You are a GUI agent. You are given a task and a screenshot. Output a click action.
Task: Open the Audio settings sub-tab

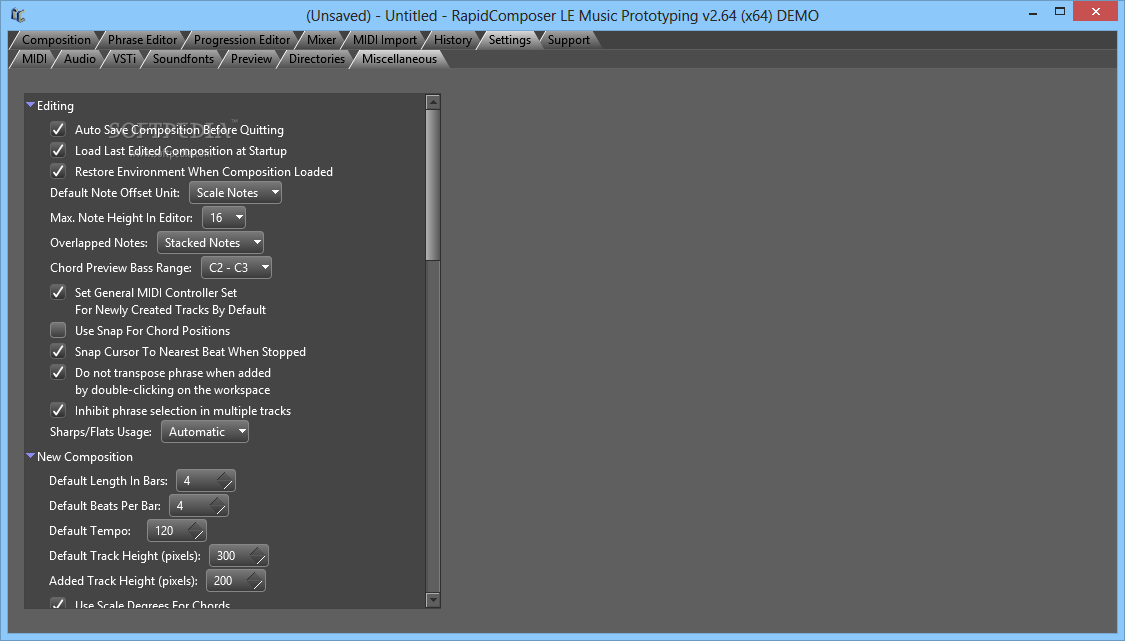pyautogui.click(x=80, y=59)
